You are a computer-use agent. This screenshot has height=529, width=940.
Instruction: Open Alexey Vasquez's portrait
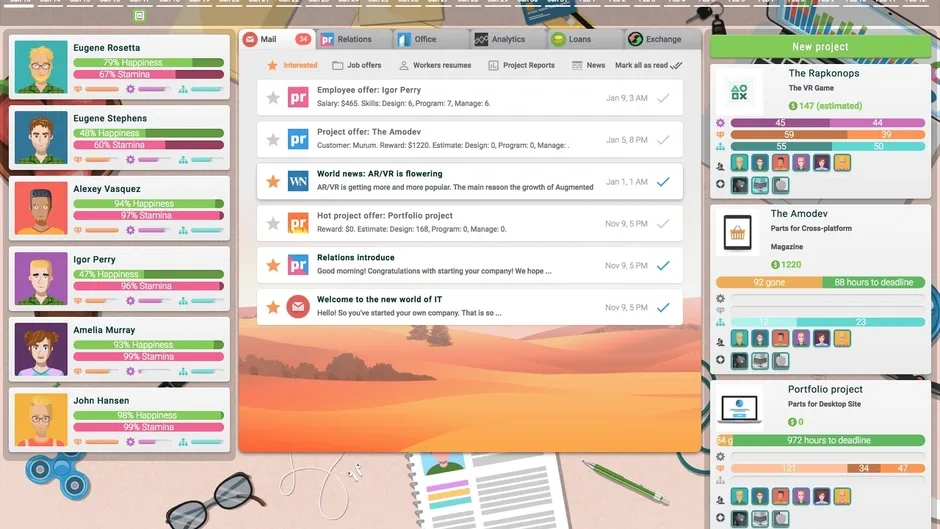tap(41, 208)
